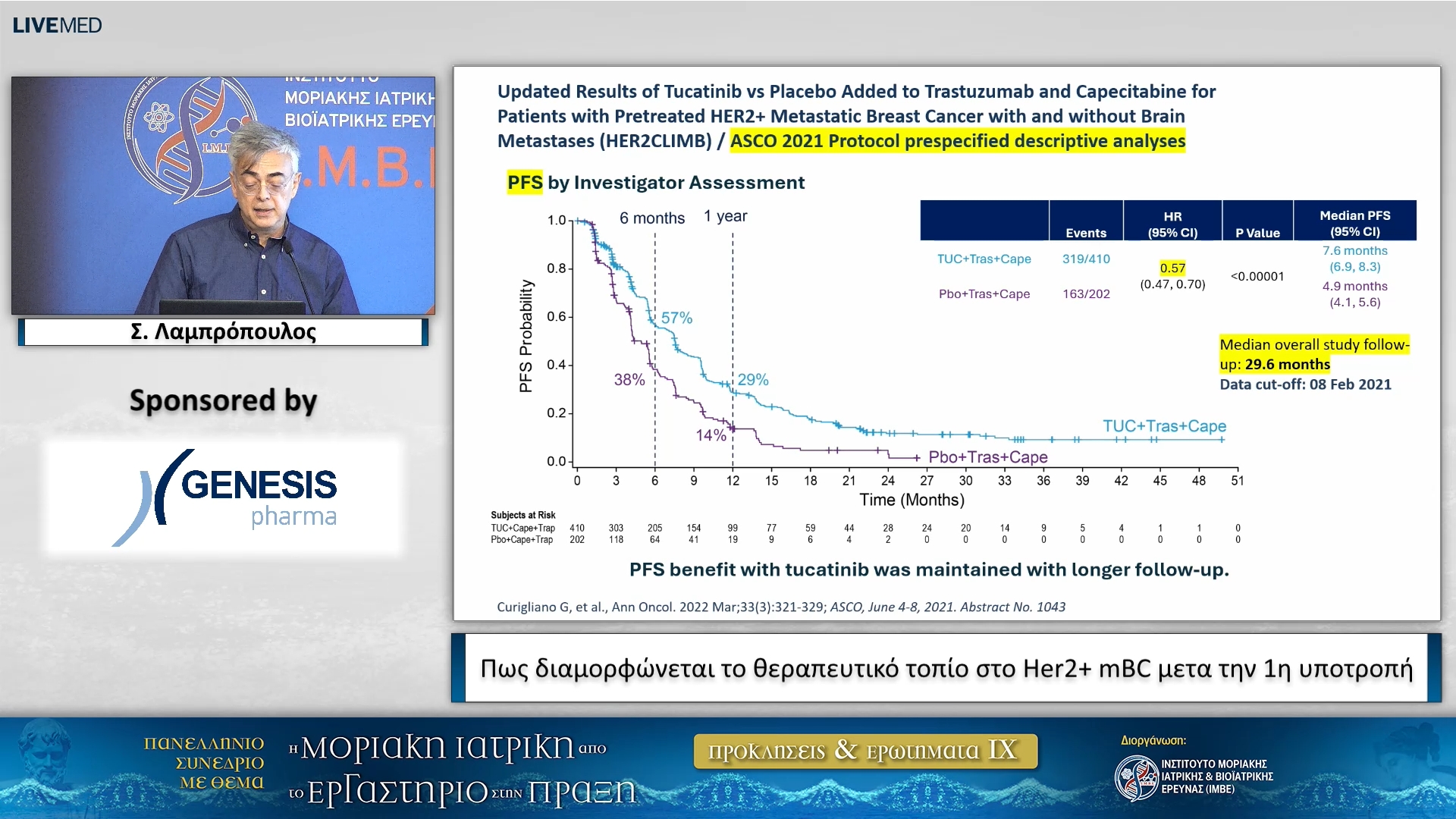Click the IMBE institute emblem in footer
This screenshot has height=819, width=1456.
pos(1136,777)
